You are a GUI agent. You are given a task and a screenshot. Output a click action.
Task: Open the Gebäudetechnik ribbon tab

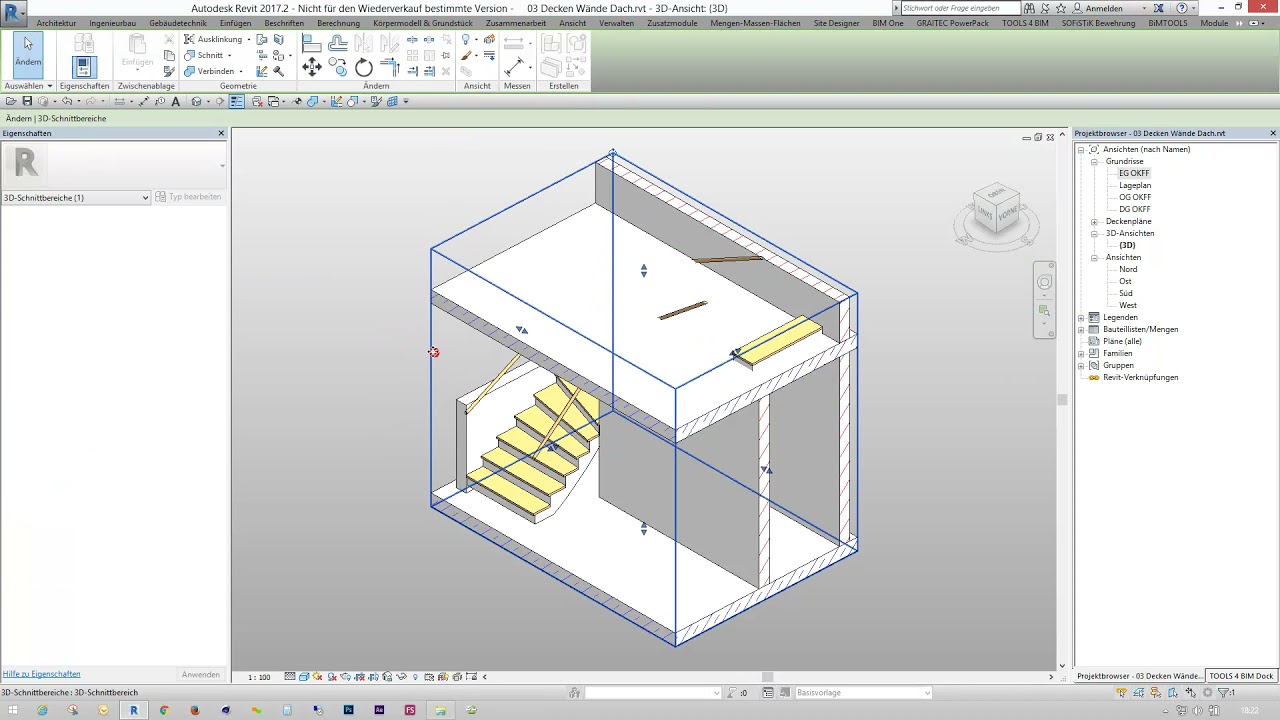tap(179, 23)
